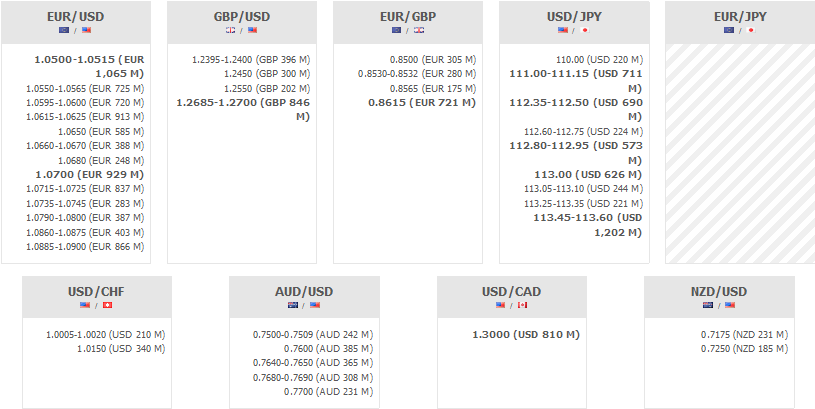Open the USD/CAD heading
Image resolution: width=815 pixels, height=409 pixels.
(512, 292)
